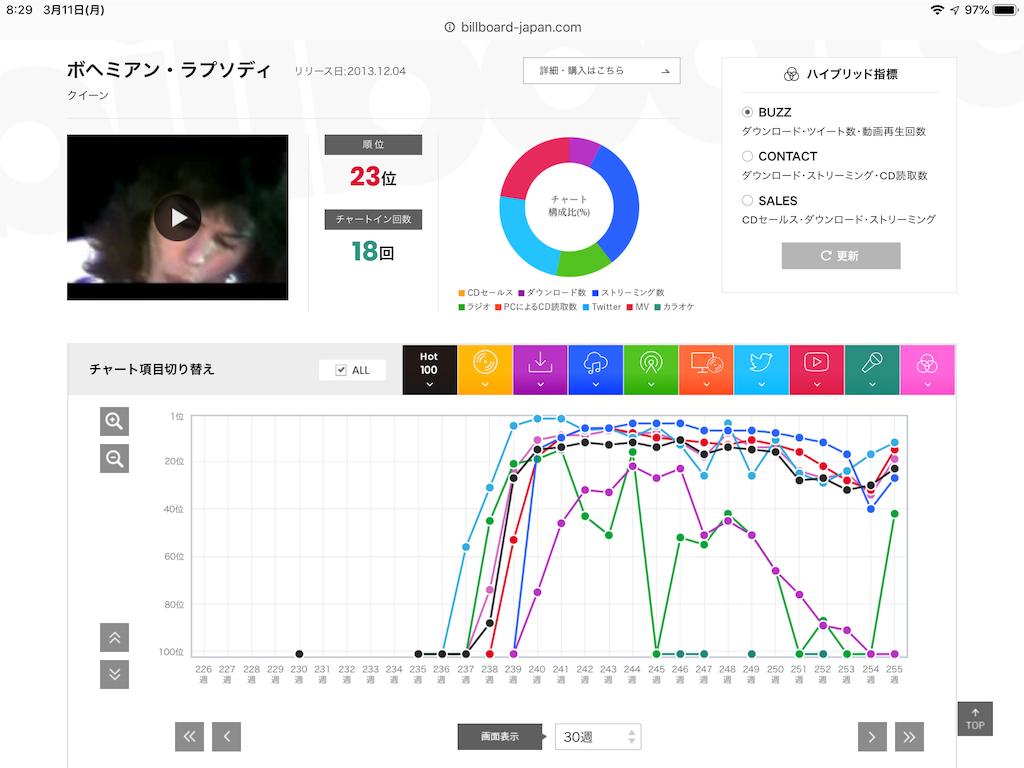Viewport: 1024px width, 768px height.
Task: Click the 画面表示 label button
Action: click(x=500, y=737)
